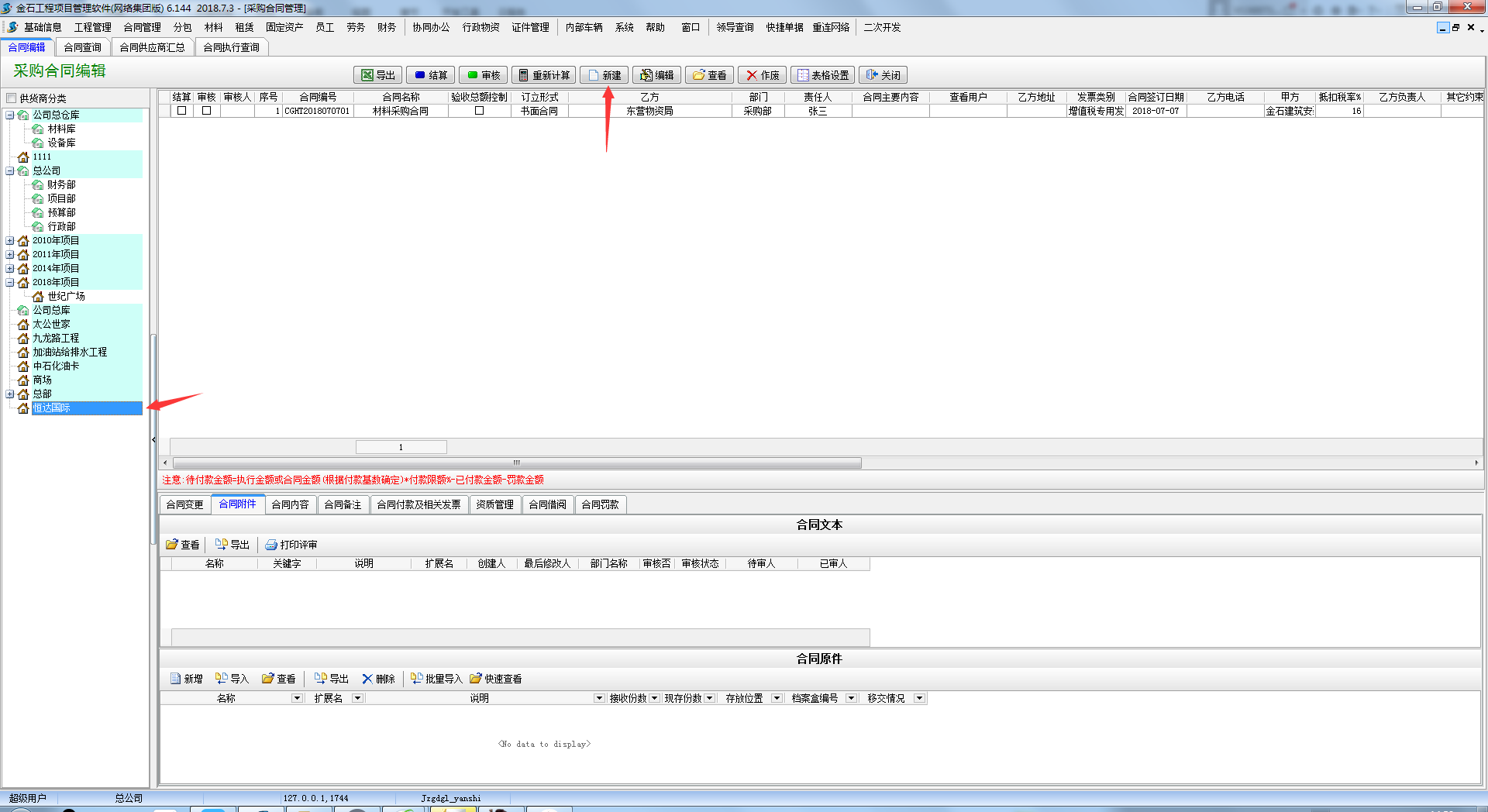Select contract cell CGHT2018070701
The width and height of the screenshot is (1488, 812).
point(317,111)
